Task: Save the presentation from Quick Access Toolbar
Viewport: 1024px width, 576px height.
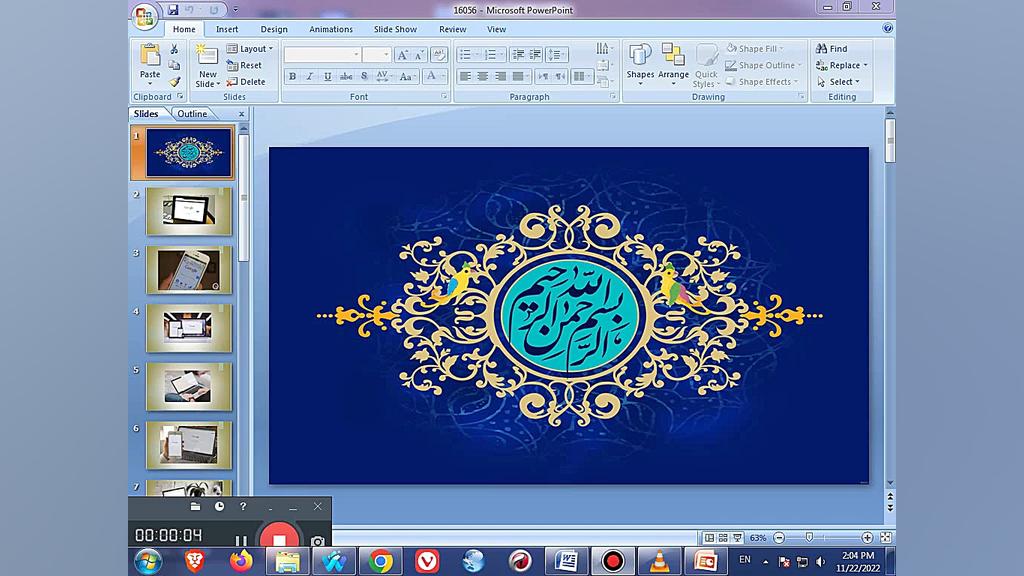Action: (173, 10)
